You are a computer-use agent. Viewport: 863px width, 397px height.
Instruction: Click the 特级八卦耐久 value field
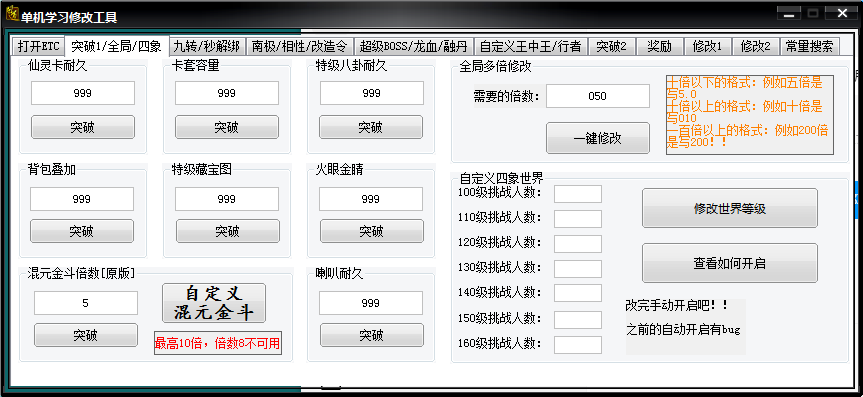point(372,93)
